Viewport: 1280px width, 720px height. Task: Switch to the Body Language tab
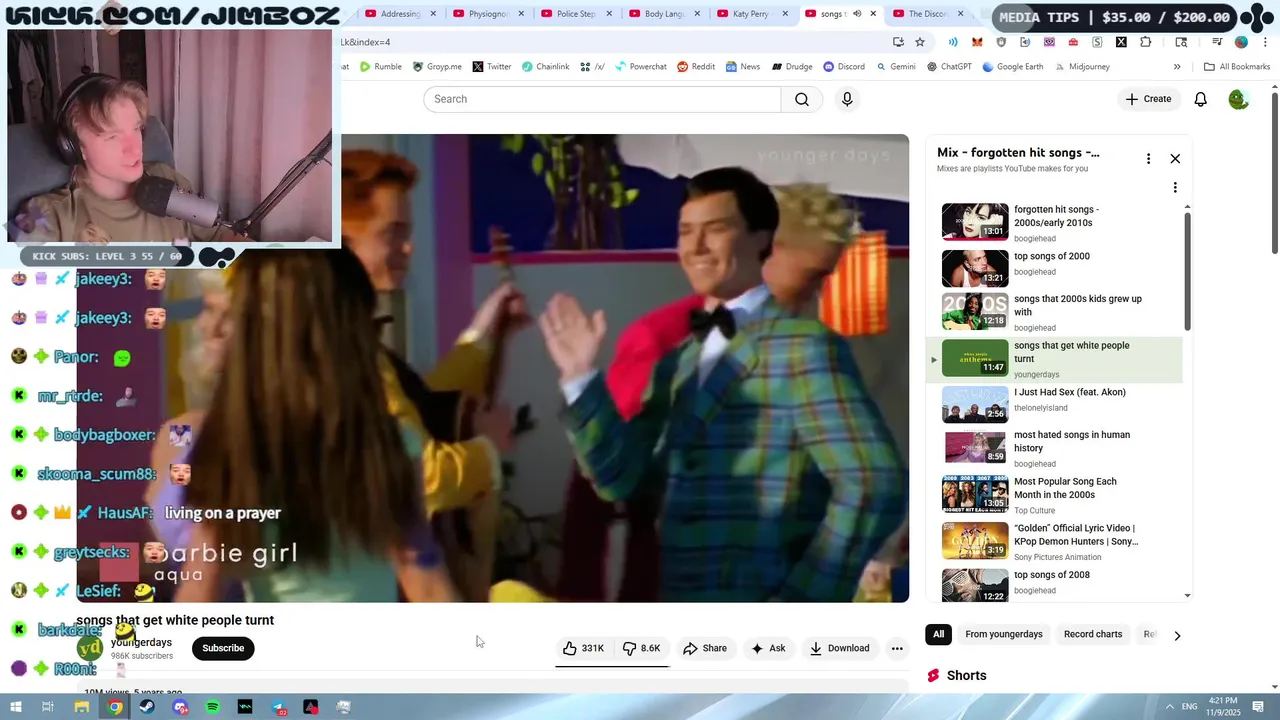(x=664, y=14)
